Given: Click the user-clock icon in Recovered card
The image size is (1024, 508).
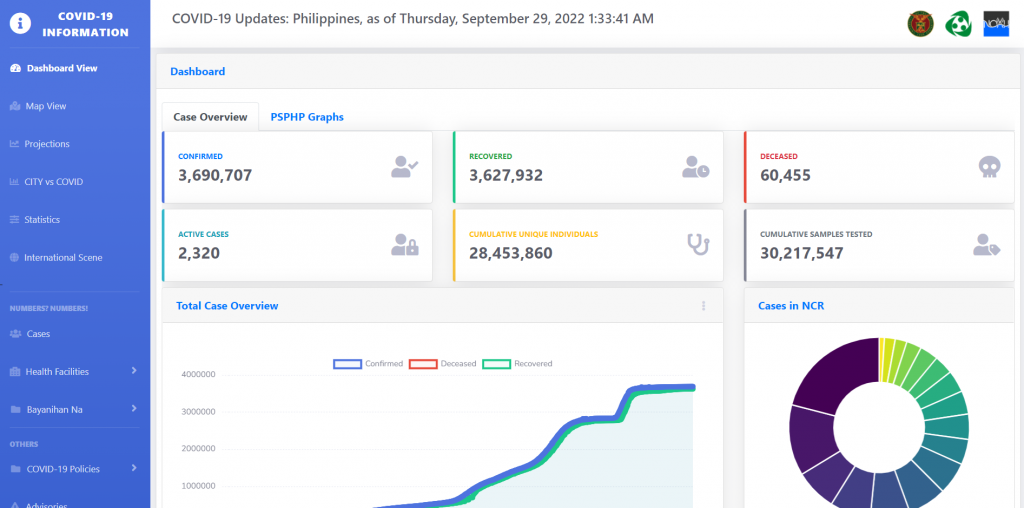Looking at the screenshot, I should tap(696, 167).
